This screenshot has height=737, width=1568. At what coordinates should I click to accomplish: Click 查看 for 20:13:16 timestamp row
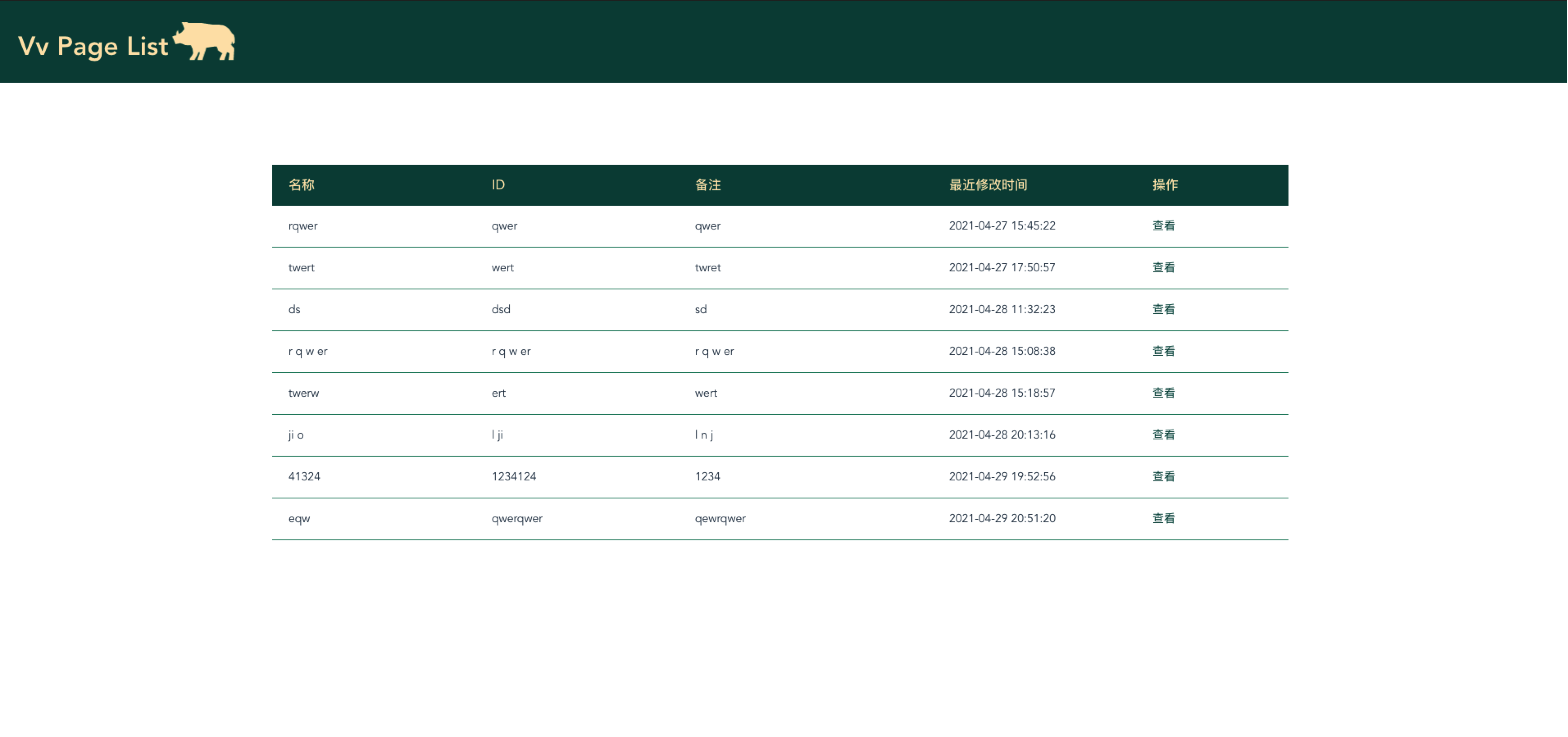1163,434
